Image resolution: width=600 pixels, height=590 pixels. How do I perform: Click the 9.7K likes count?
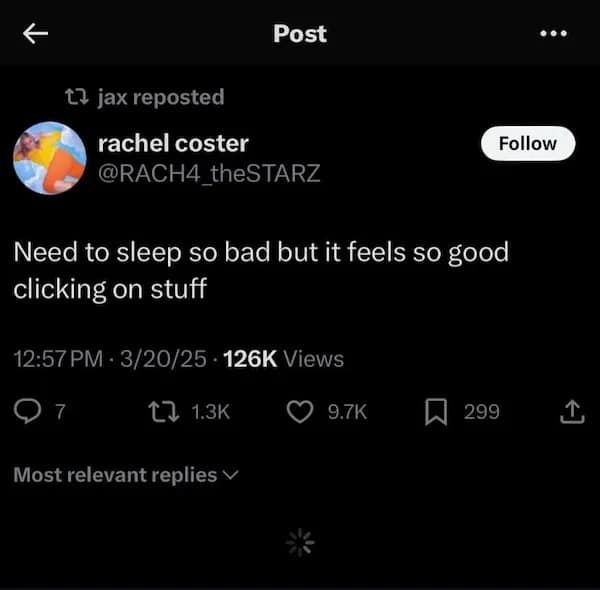pyautogui.click(x=348, y=411)
